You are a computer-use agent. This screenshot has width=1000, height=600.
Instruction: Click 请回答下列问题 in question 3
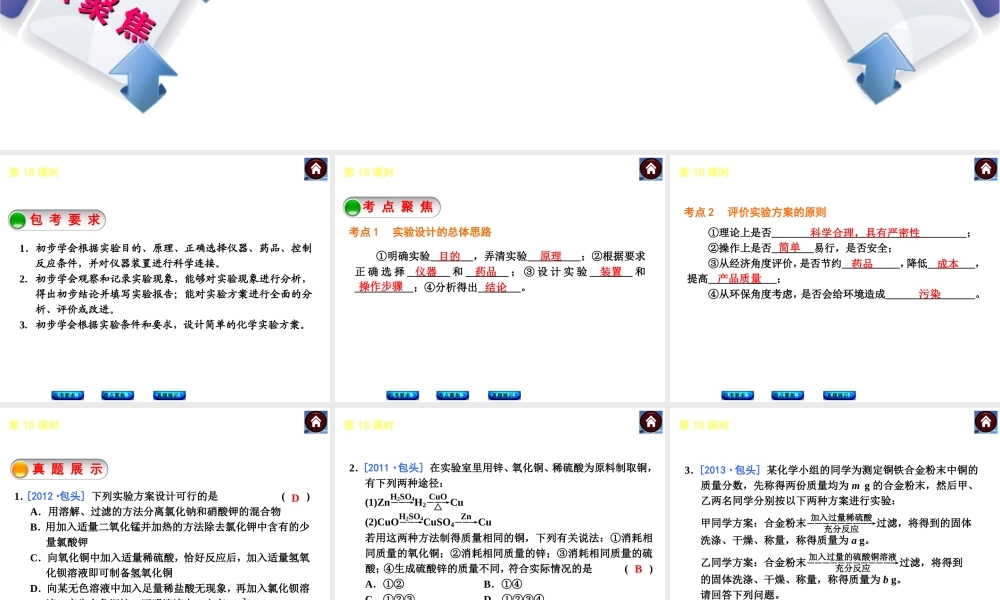(740, 594)
